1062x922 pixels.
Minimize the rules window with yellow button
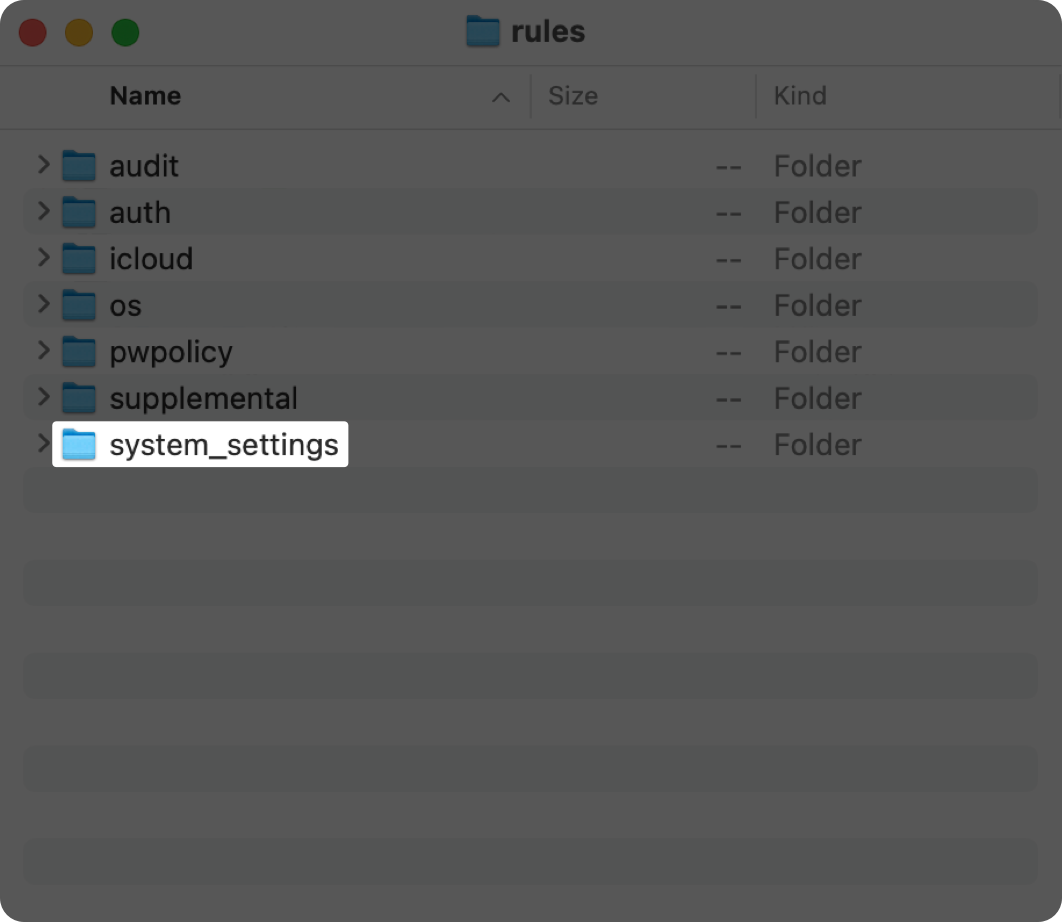coord(79,33)
